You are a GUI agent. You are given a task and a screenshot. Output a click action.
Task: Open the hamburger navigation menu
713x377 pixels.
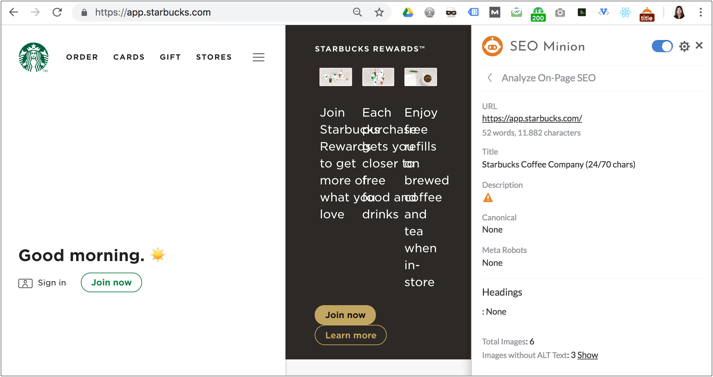pyautogui.click(x=259, y=57)
